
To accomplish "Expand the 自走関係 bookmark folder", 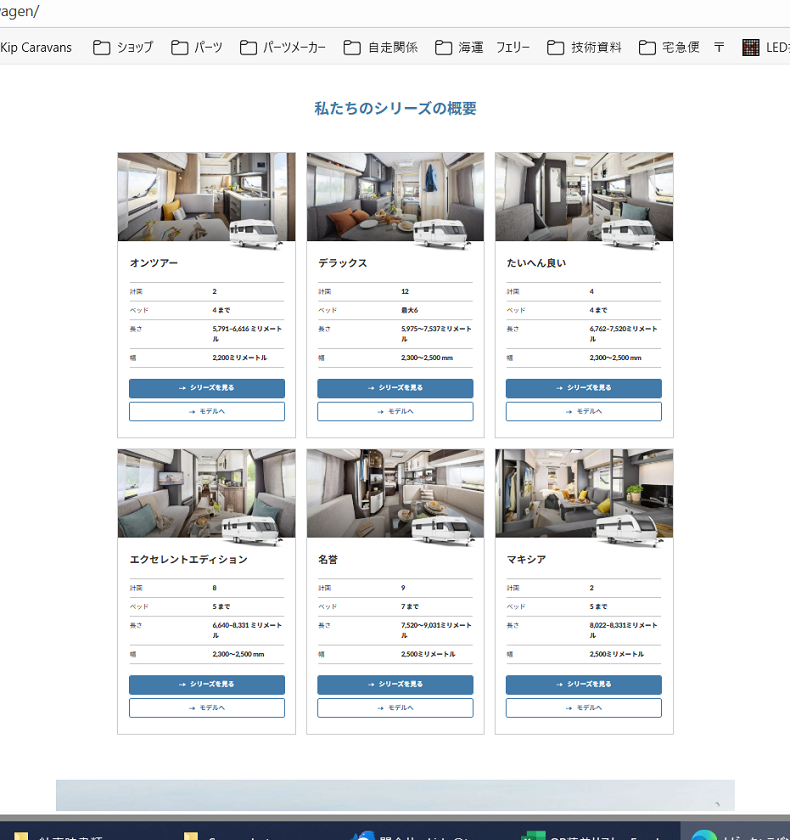I will point(380,48).
